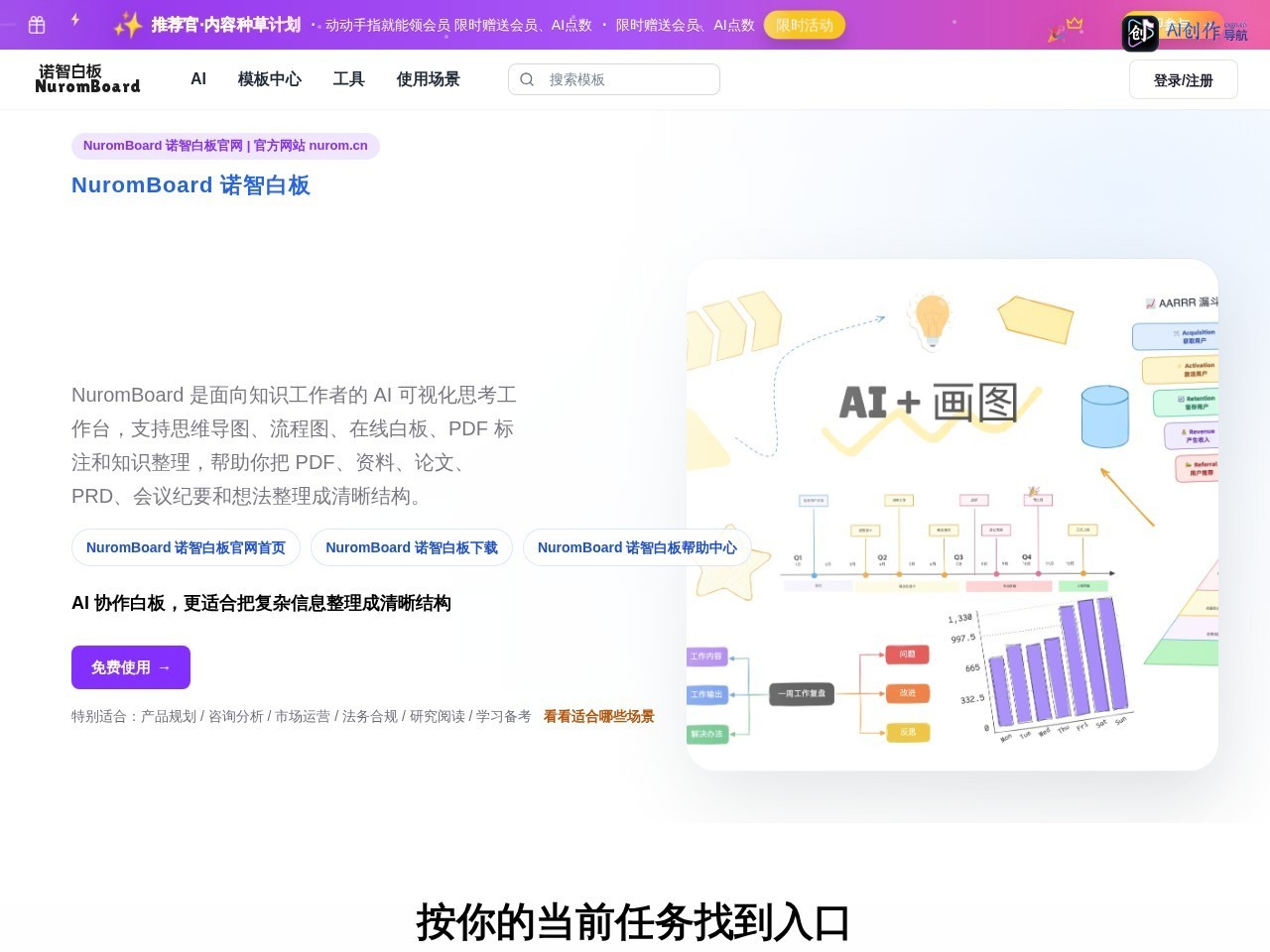Screen dimensions: 1270x952
Task: Click the 官方网站 nurom.cn badge
Action: point(225,146)
